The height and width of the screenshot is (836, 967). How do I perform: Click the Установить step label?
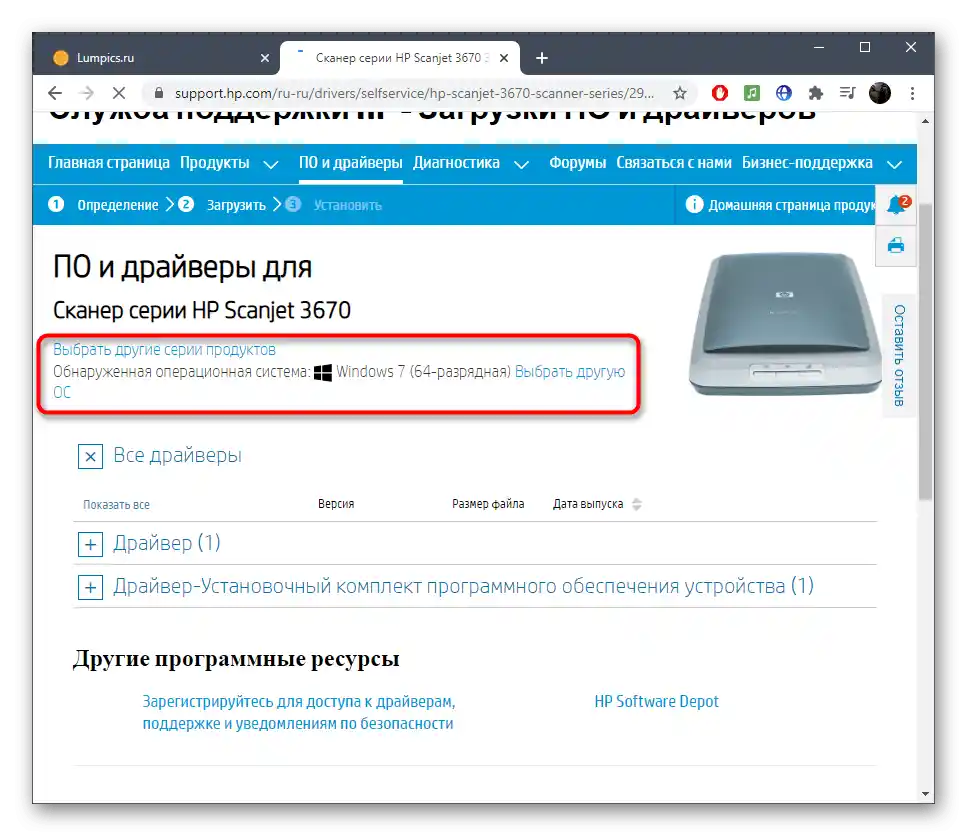coord(348,205)
